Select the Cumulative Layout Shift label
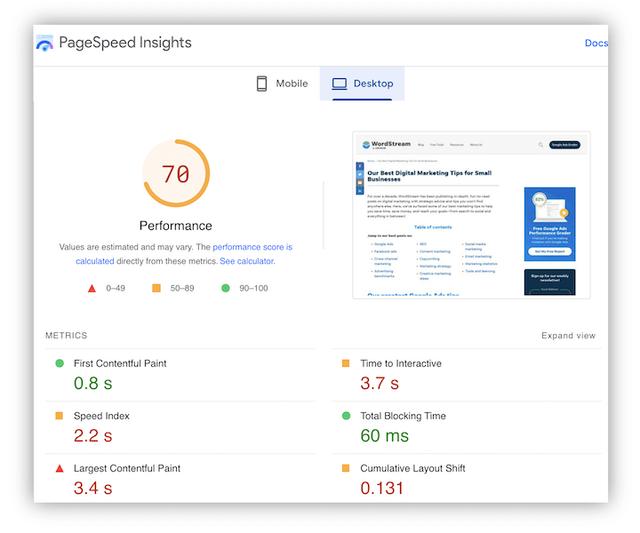 tap(413, 469)
